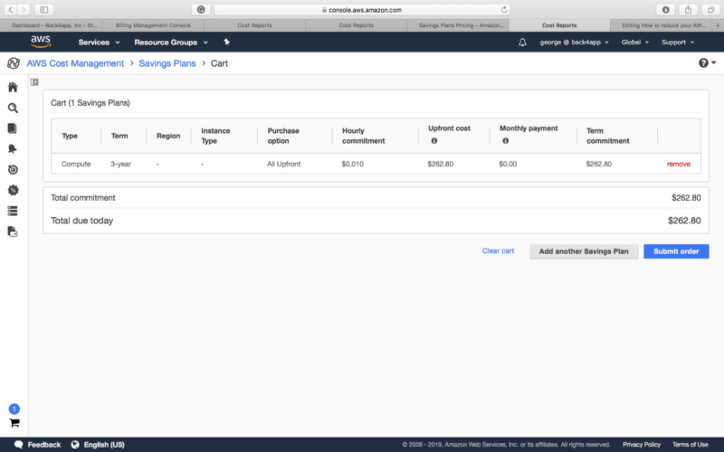724x452 pixels.
Task: Open the search magnifier sidebar icon
Action: [13, 108]
